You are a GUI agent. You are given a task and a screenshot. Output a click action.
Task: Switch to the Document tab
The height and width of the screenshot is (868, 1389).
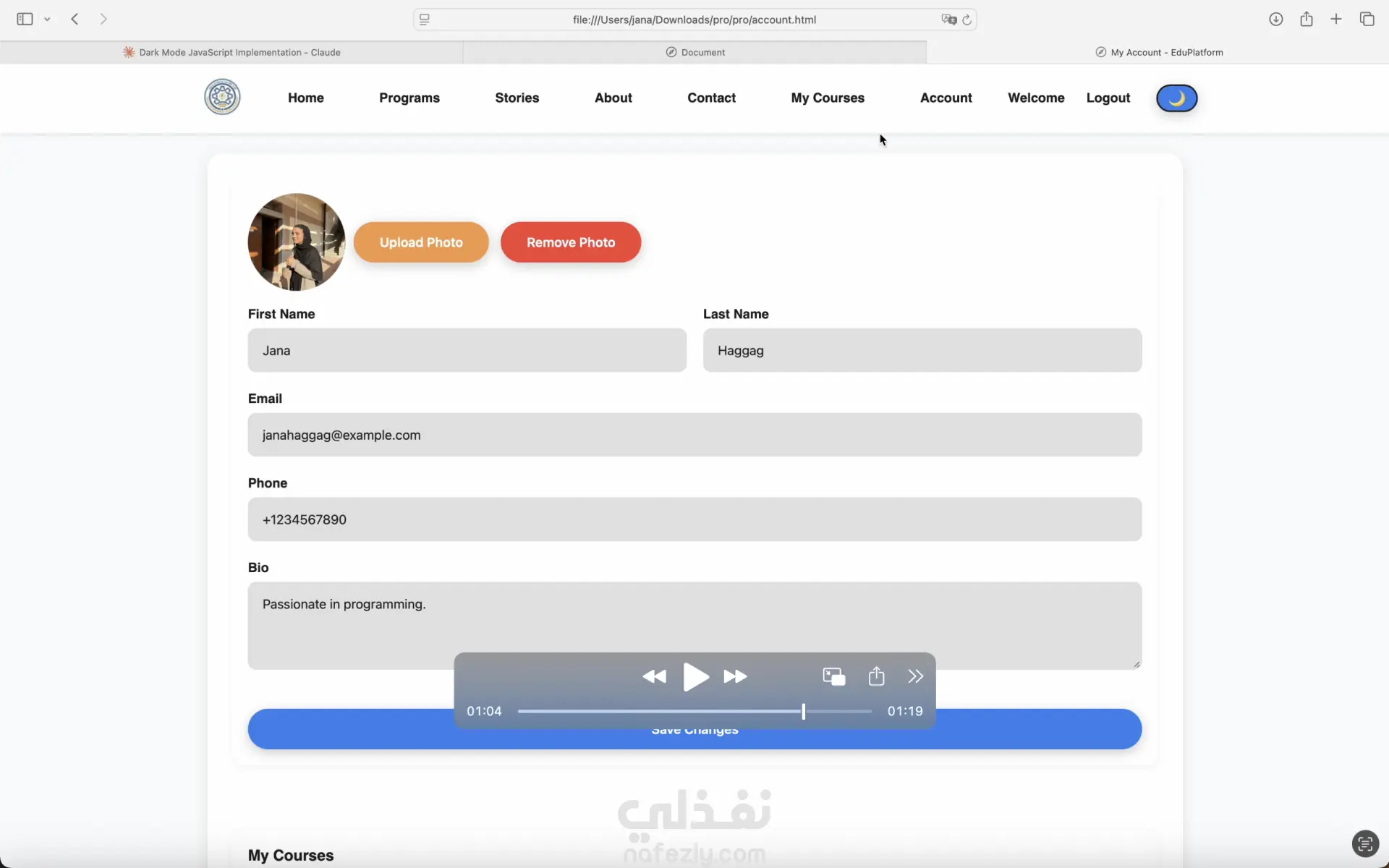(694, 52)
